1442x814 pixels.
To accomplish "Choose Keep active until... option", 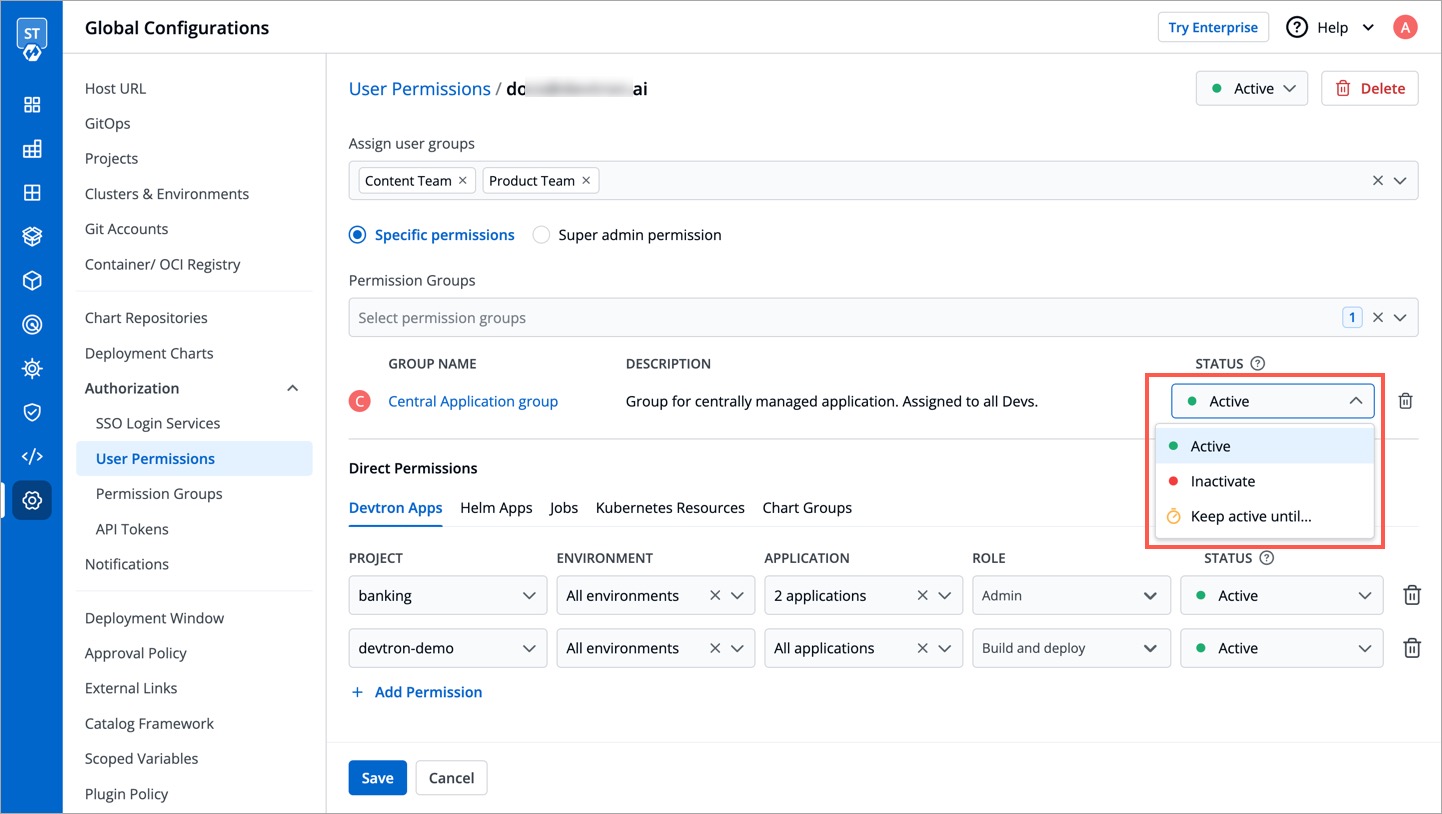I will tap(1264, 517).
